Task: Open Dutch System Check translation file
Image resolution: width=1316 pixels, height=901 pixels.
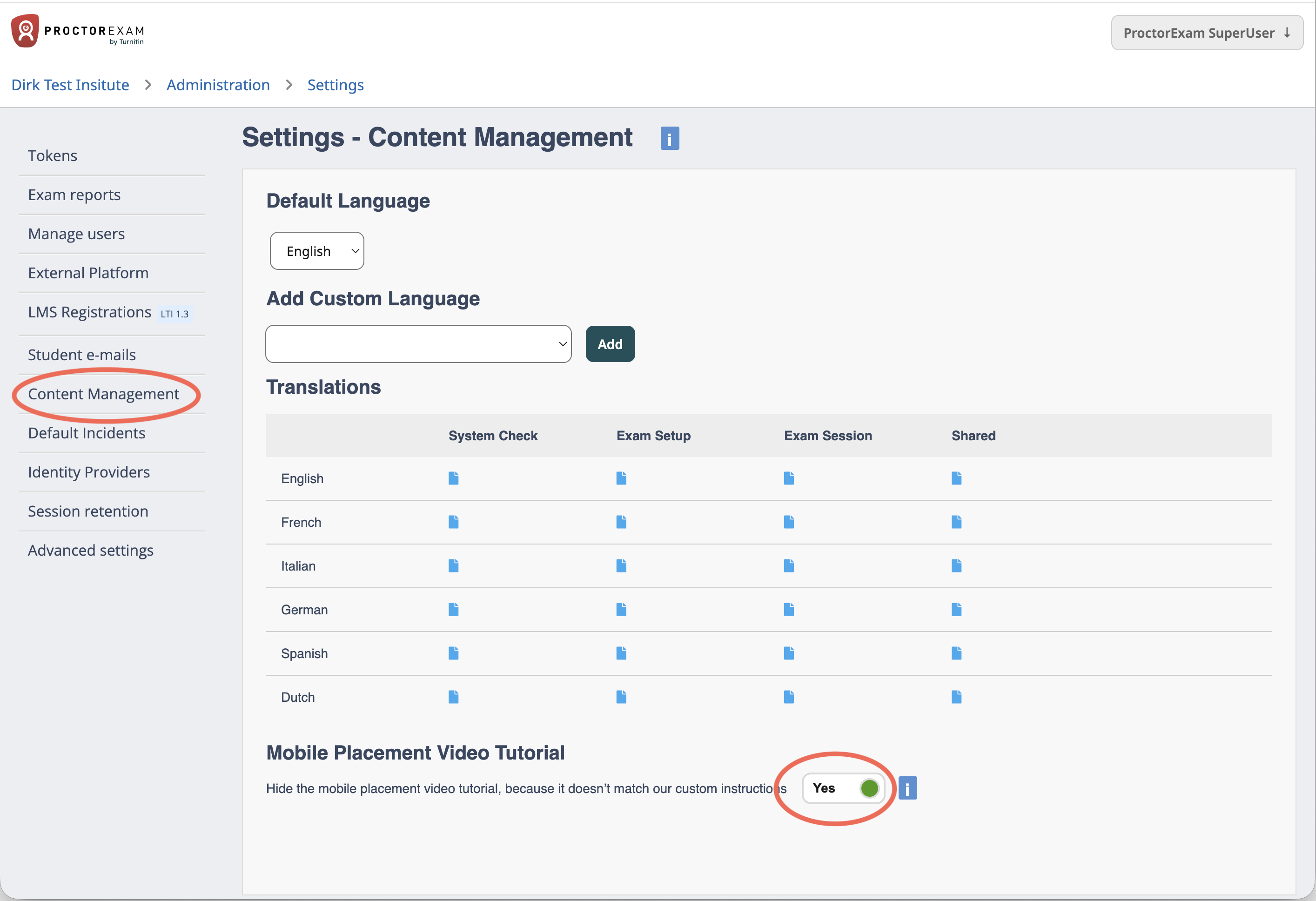Action: pyautogui.click(x=453, y=697)
